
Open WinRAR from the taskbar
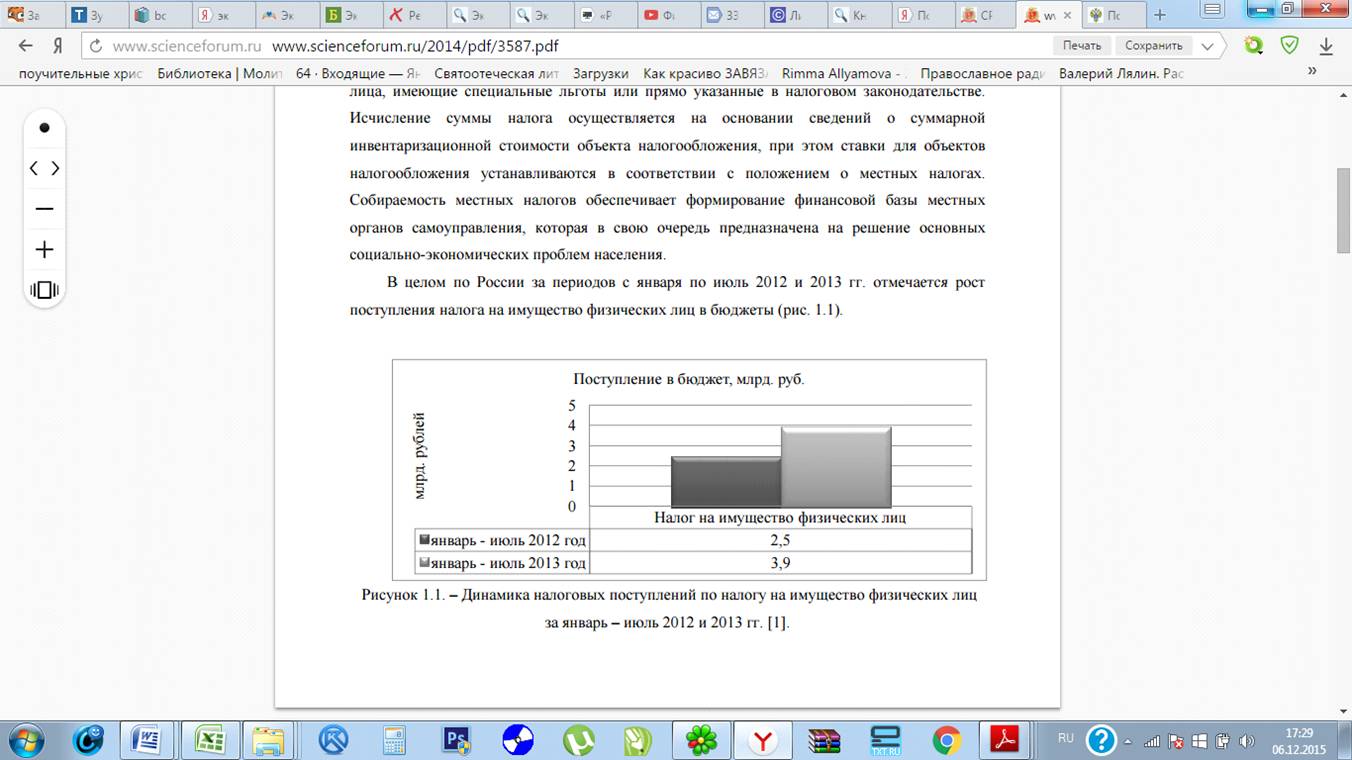coord(825,740)
